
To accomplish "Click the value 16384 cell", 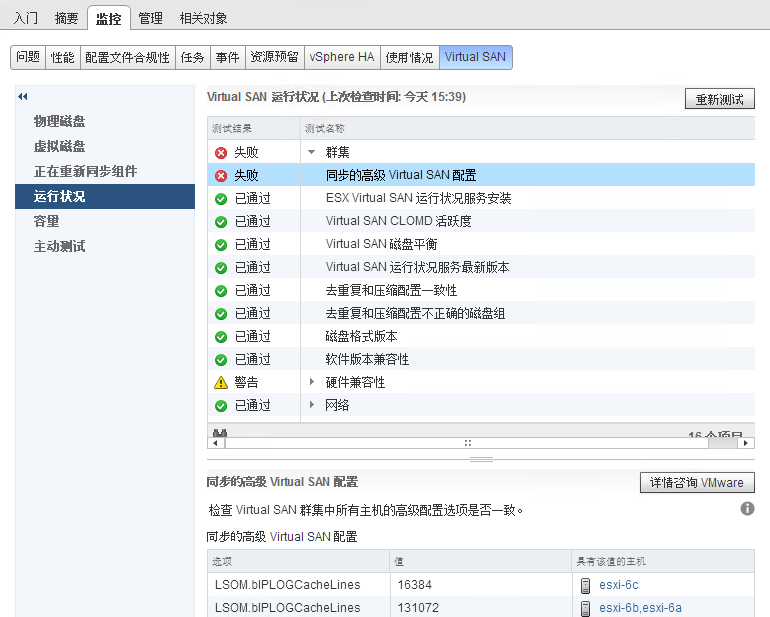I will click(x=481, y=585).
